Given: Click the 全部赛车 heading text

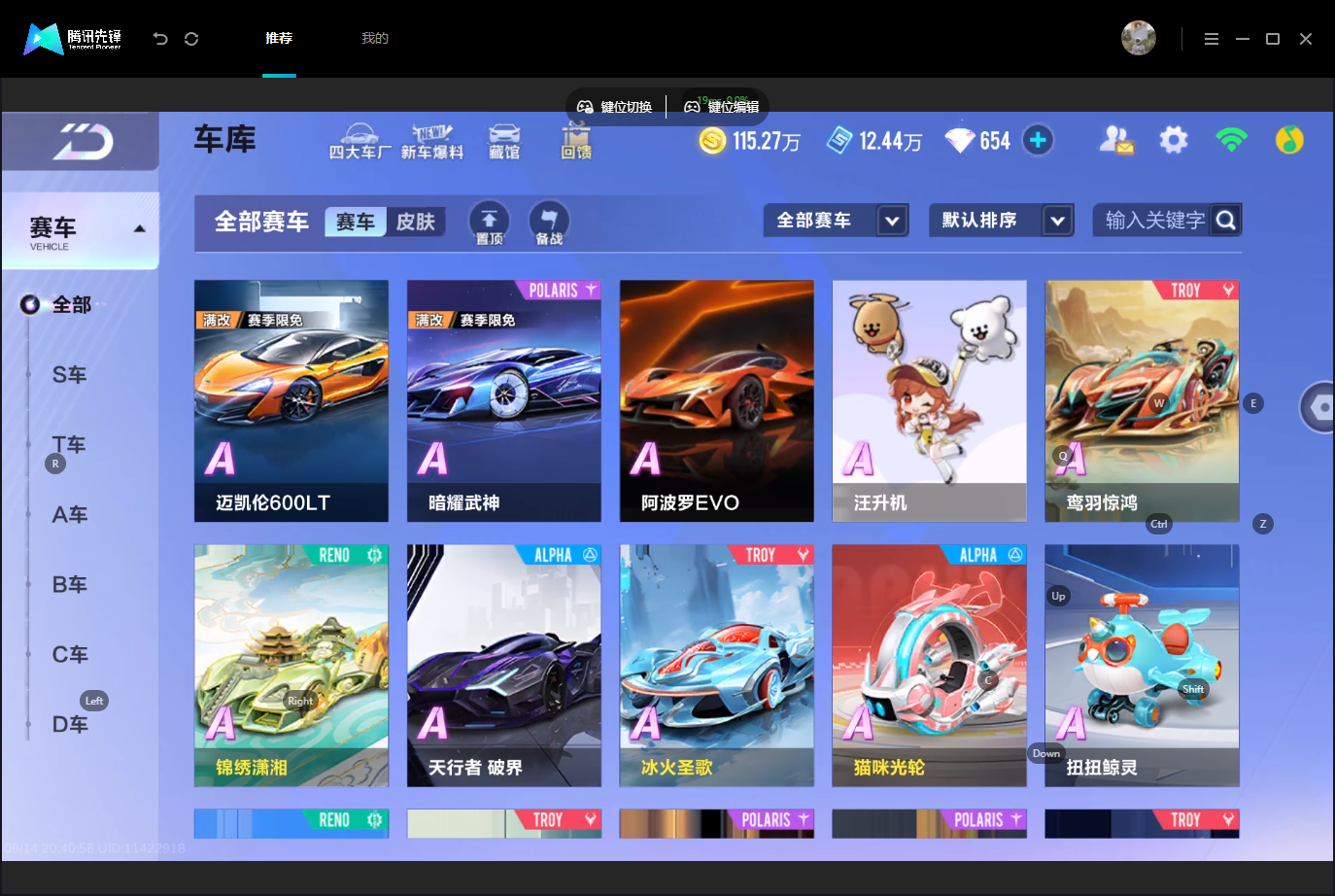Looking at the screenshot, I should [261, 223].
